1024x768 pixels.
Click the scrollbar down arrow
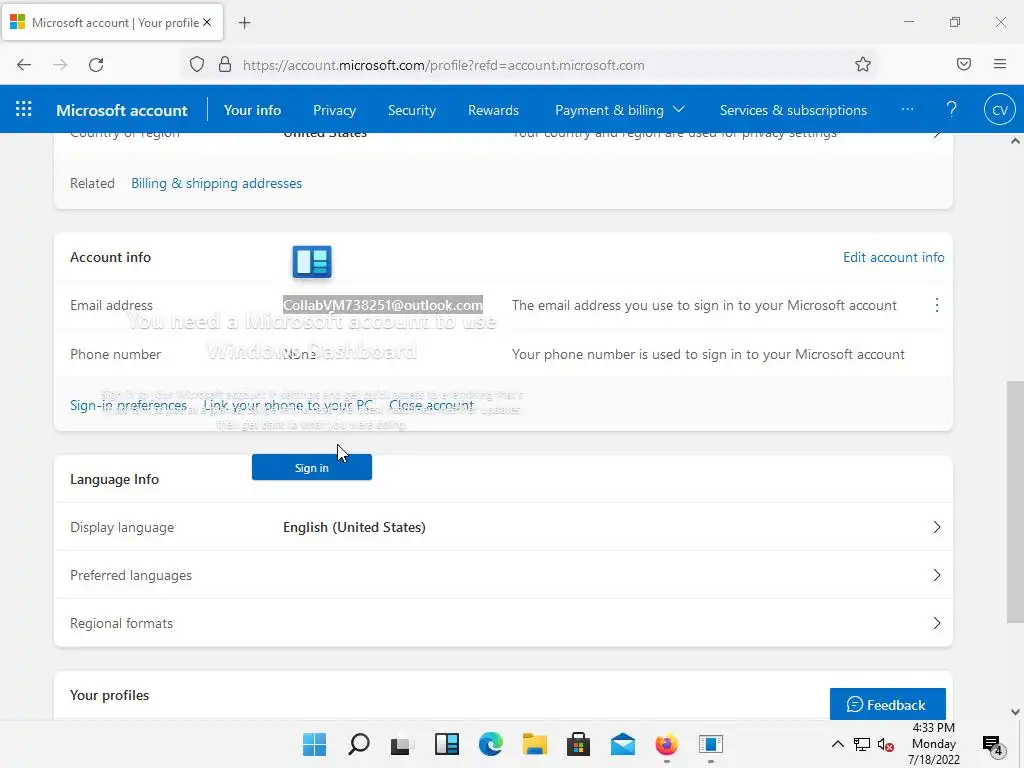1015,712
